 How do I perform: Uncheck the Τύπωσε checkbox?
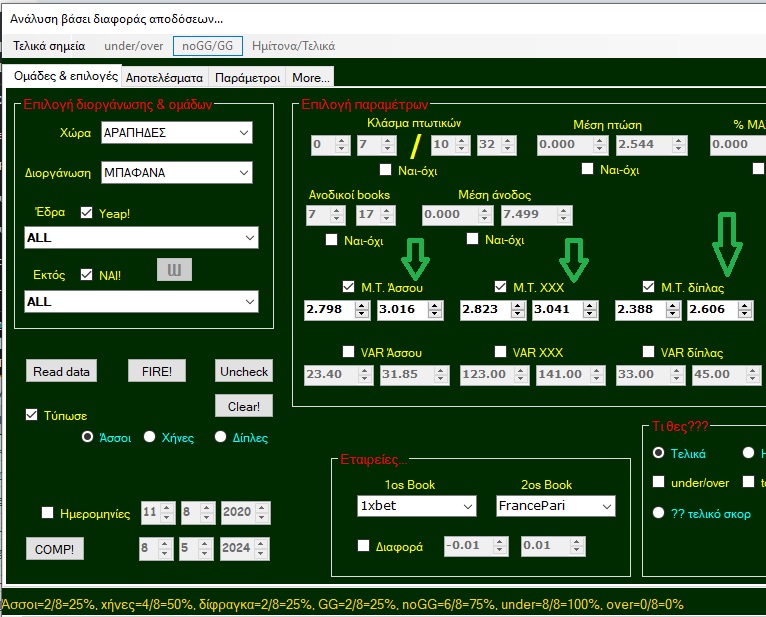pyautogui.click(x=32, y=415)
